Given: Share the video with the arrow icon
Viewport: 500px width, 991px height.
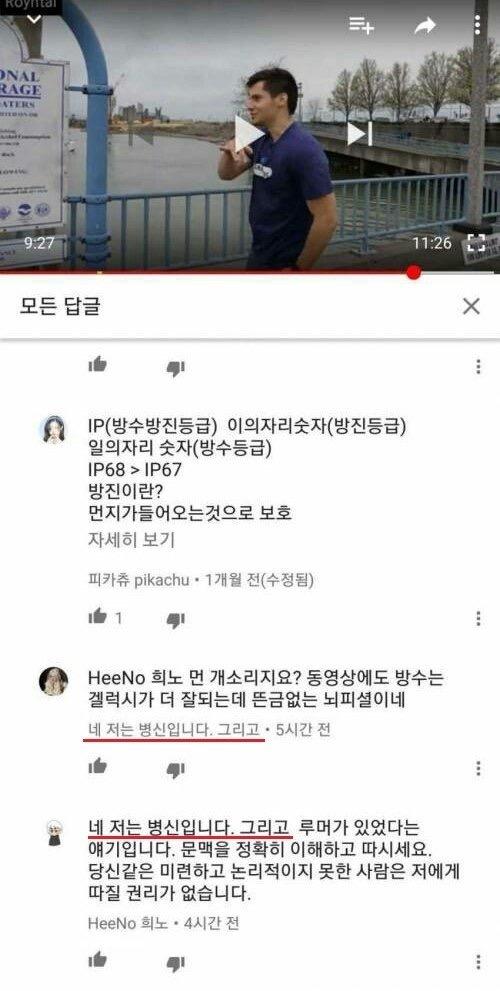Looking at the screenshot, I should tap(425, 25).
